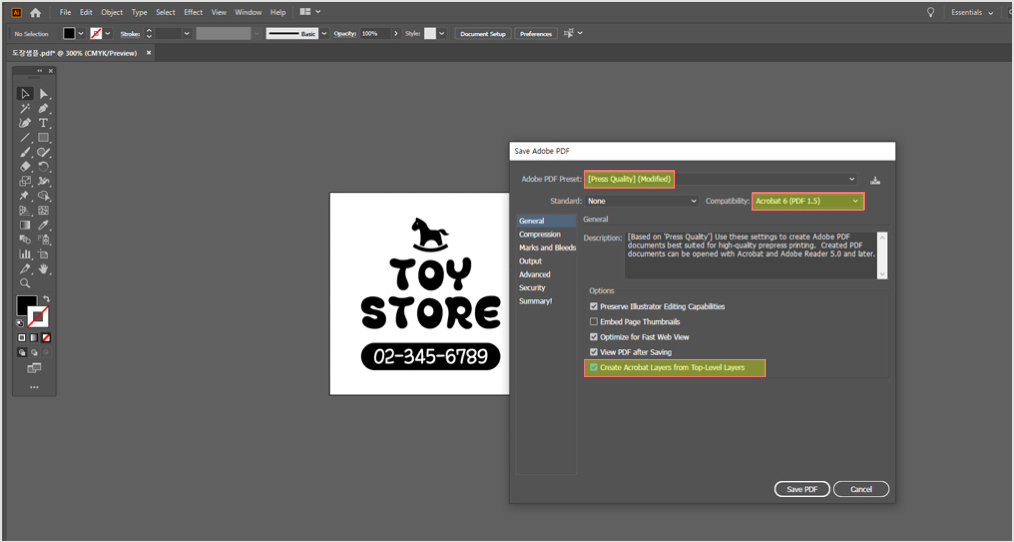Activate the Puppet Warp pin tool
1014x542 pixels.
pyautogui.click(x=25, y=196)
